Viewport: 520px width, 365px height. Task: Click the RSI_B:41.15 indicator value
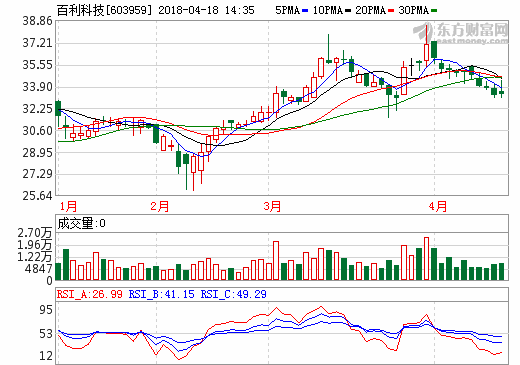[x=161, y=294]
